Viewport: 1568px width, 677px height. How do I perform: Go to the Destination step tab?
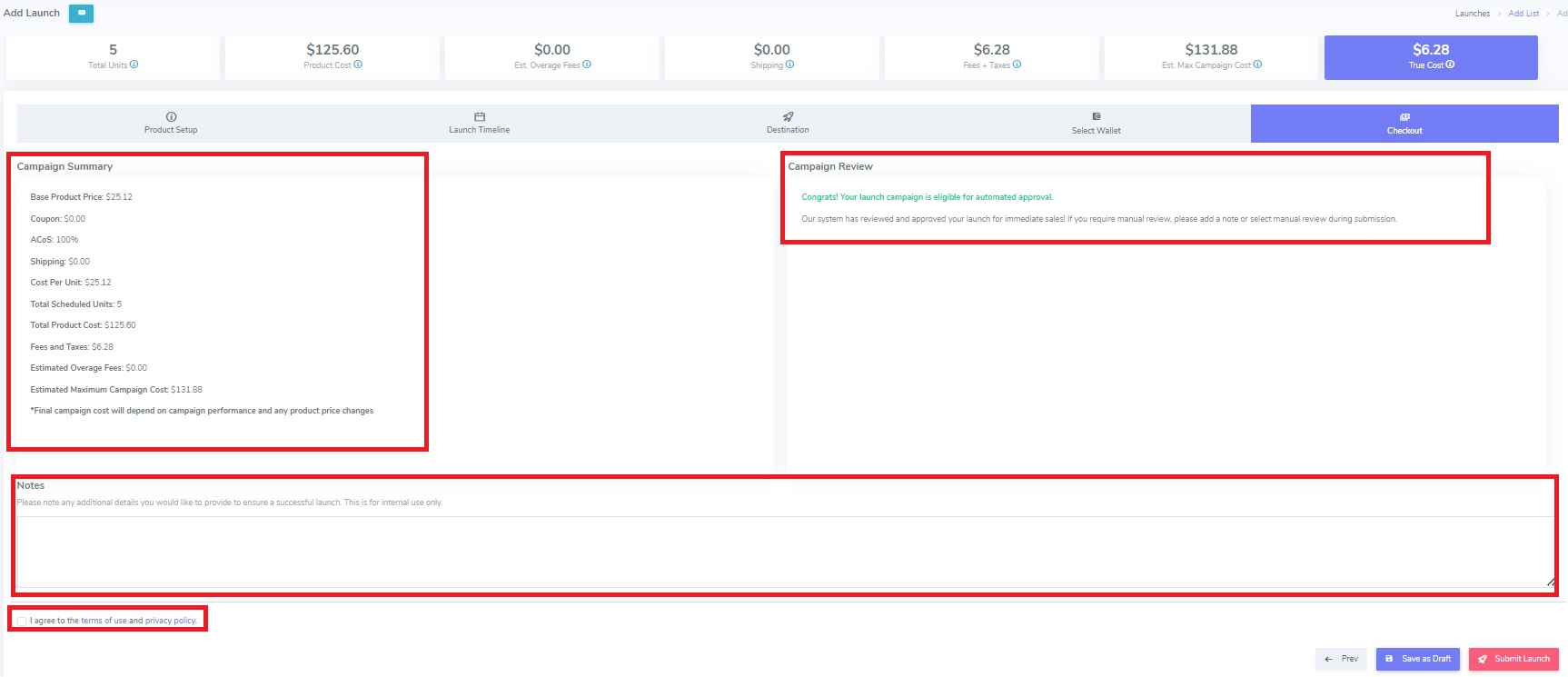click(x=788, y=124)
